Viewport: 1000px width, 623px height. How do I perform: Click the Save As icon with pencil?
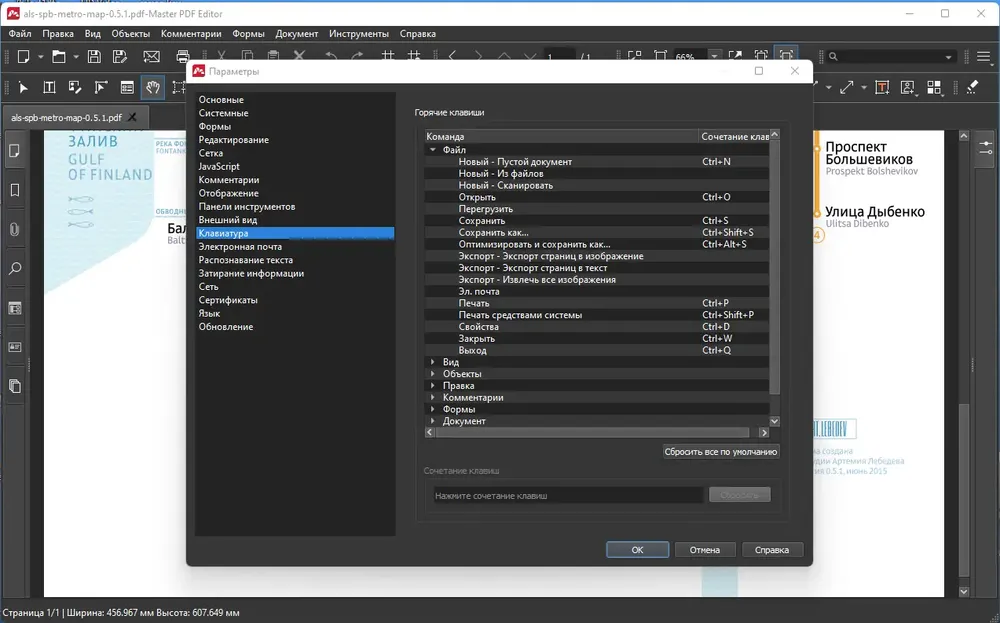pos(120,57)
